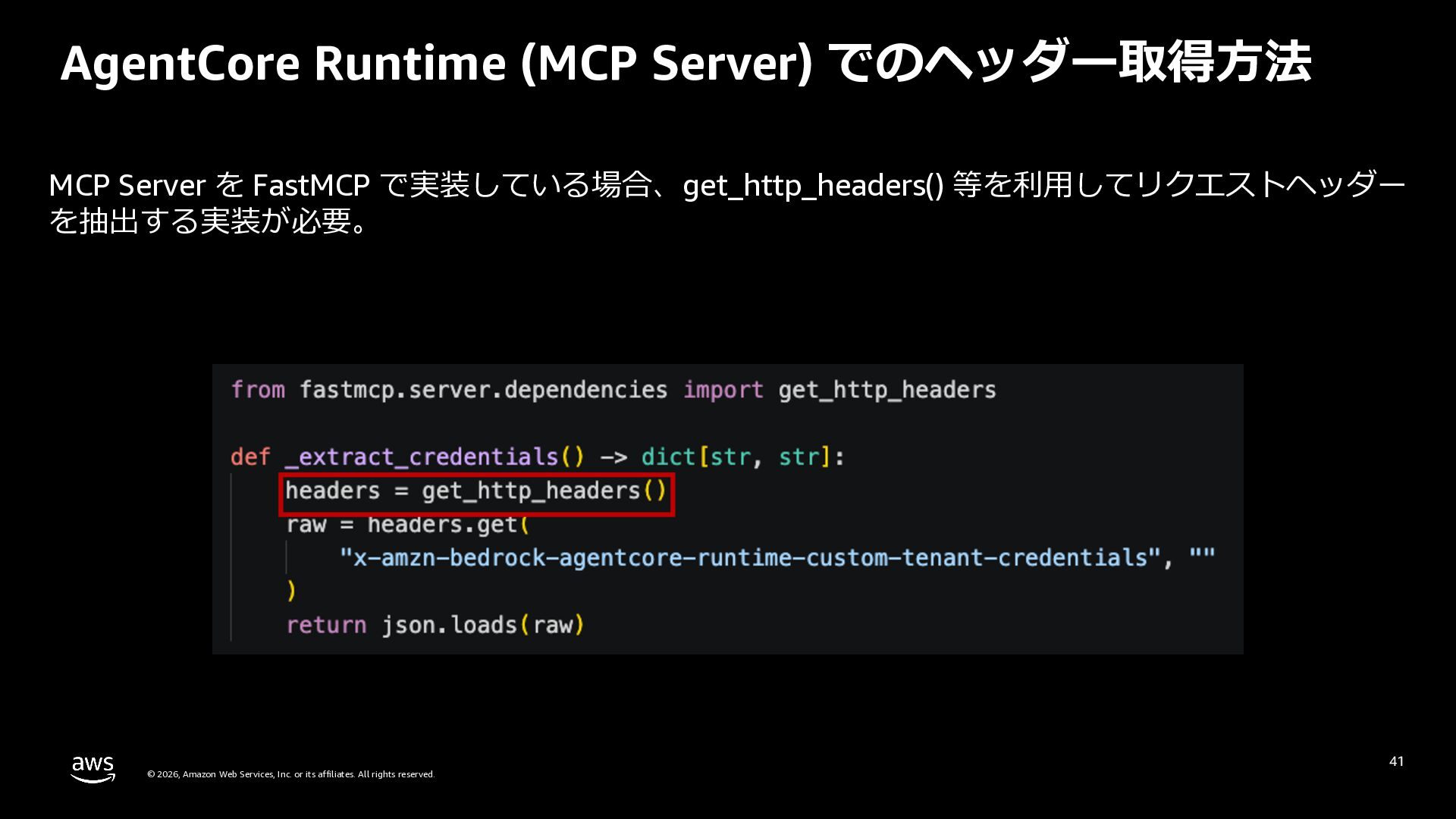Click the dict[str, str] return type annotation

pyautogui.click(x=736, y=457)
